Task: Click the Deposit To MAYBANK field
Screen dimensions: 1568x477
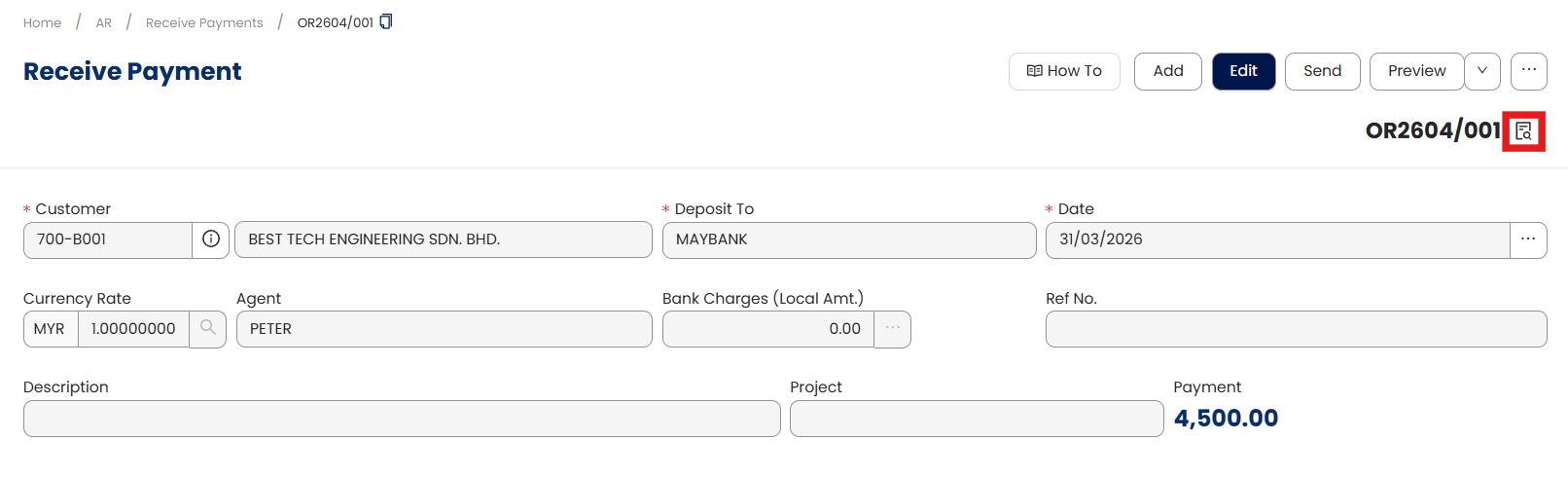Action: coord(848,239)
